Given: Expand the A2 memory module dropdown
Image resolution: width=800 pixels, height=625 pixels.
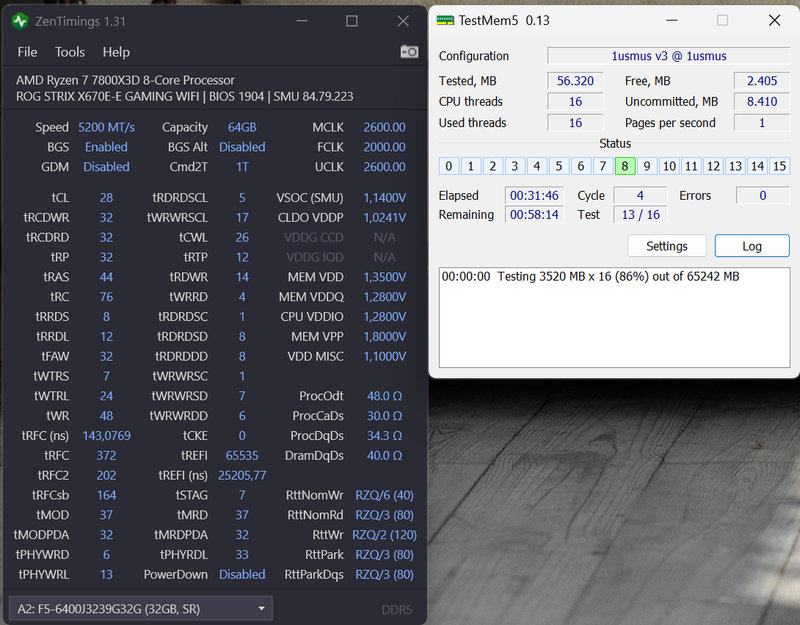Looking at the screenshot, I should [x=141, y=609].
